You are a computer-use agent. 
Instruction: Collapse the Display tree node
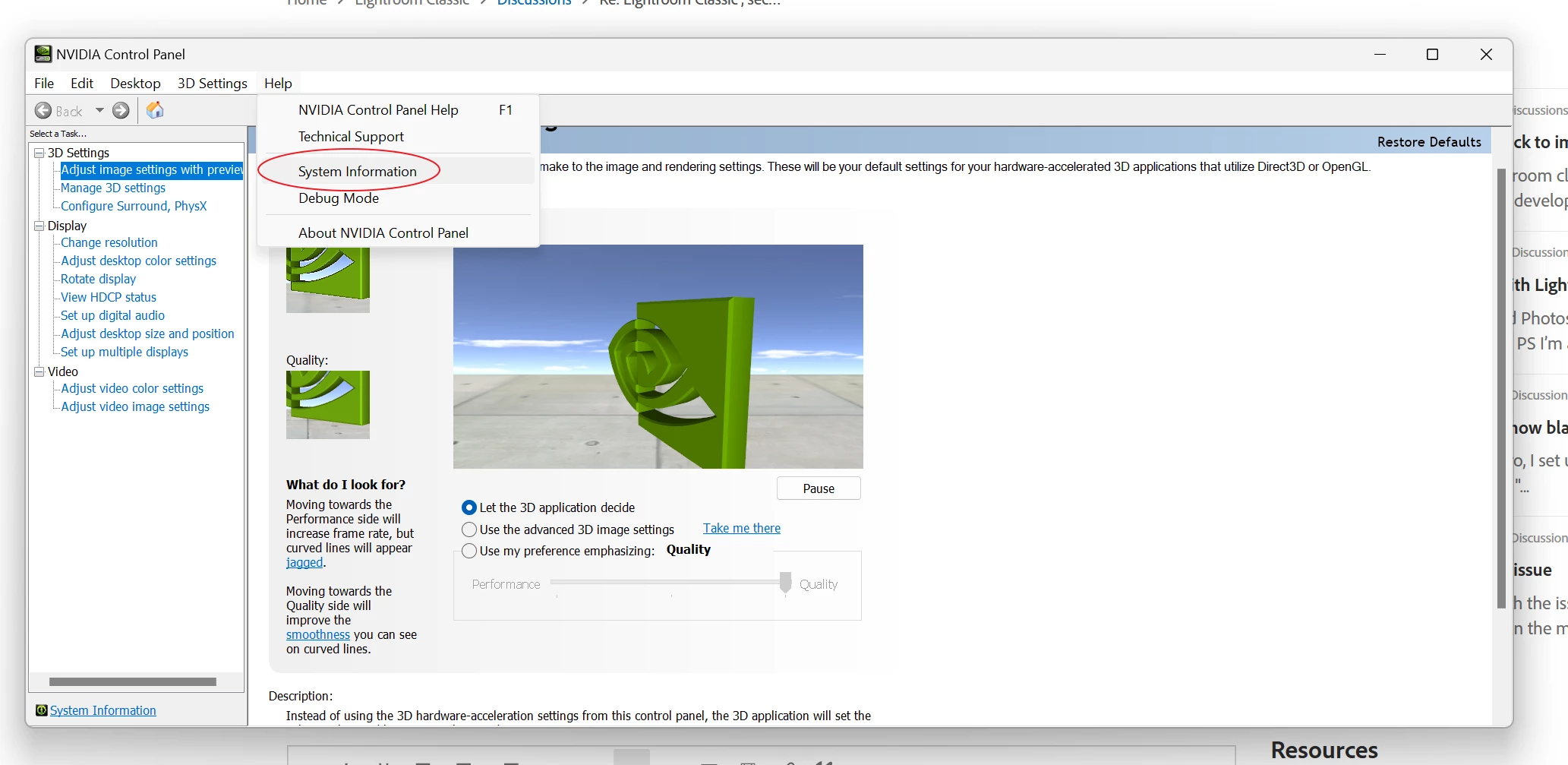point(39,226)
